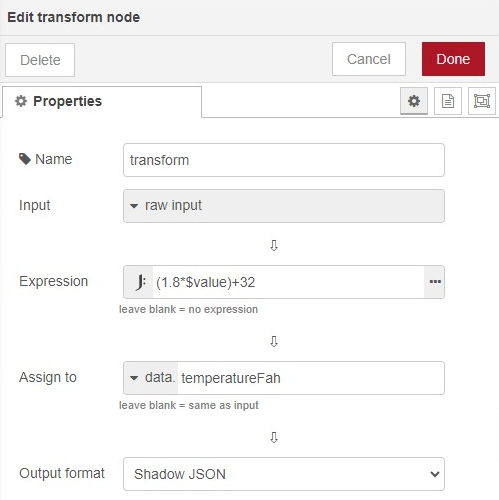Click the tag icon beside Name
Screen dimensions: 499x500
tap(25, 159)
